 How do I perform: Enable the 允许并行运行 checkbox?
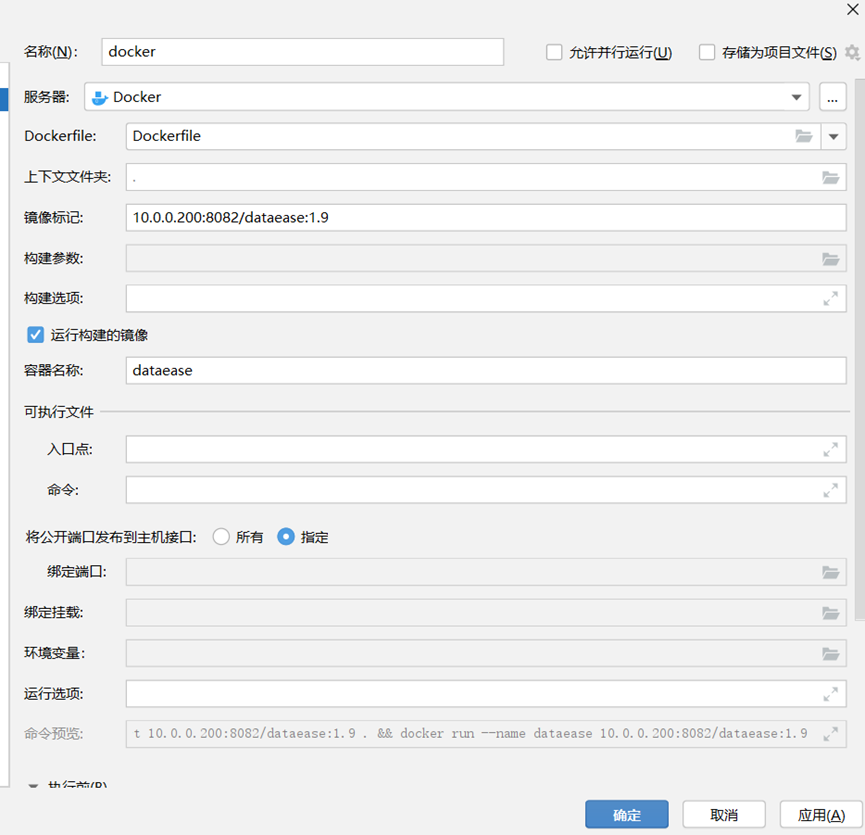554,52
